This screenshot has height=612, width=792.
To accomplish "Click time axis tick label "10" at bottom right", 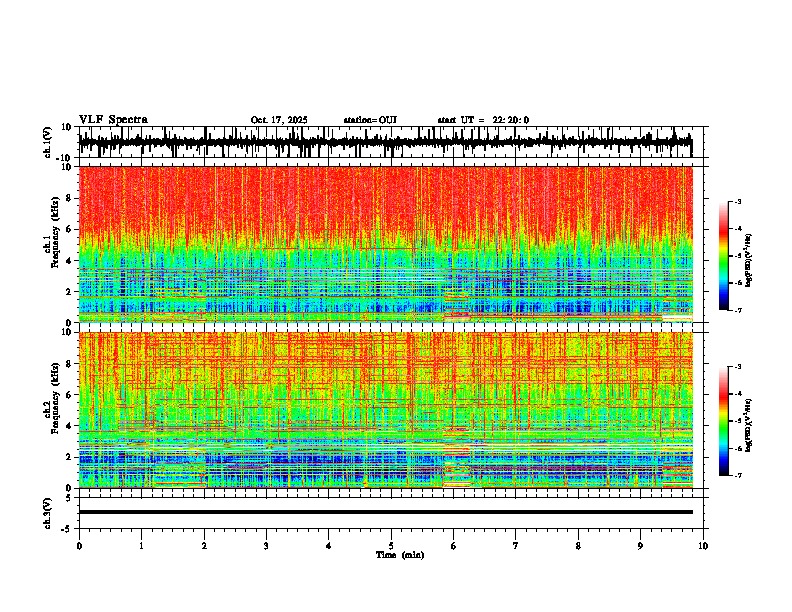I will [x=703, y=546].
